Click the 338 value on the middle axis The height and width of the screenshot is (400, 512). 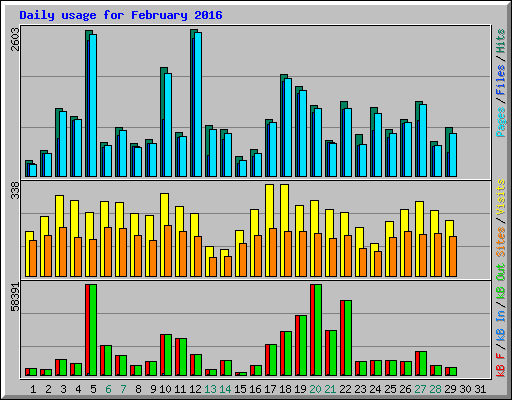[x=15, y=191]
